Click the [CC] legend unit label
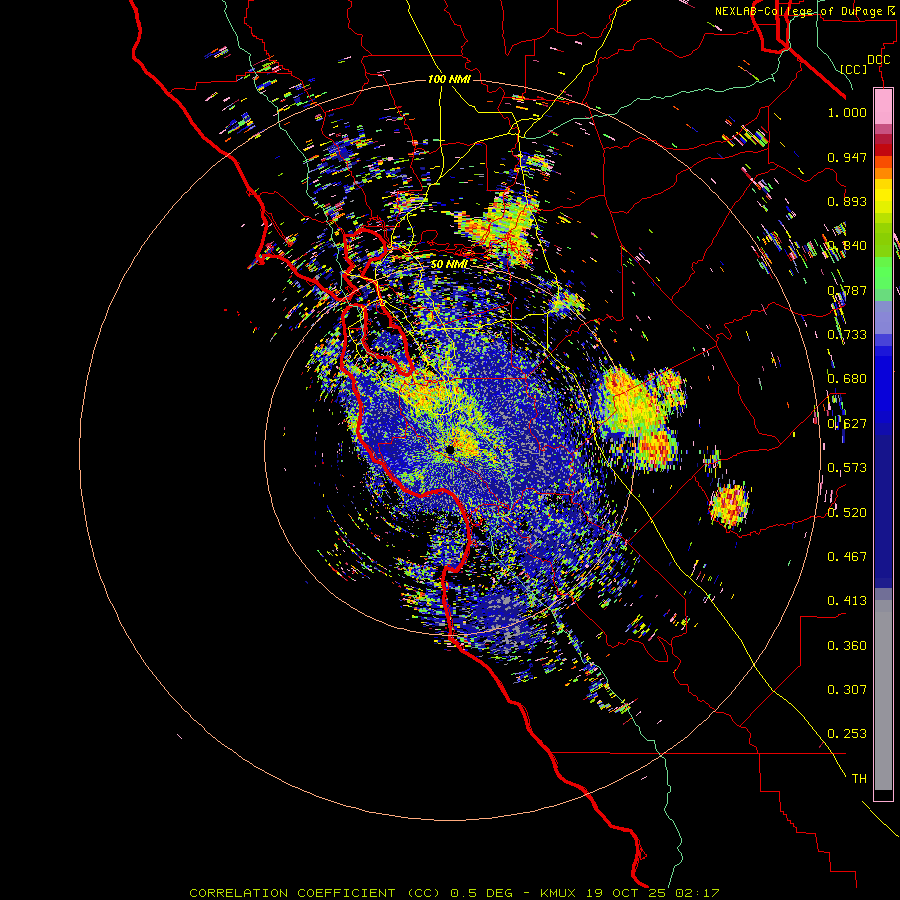 click(x=853, y=69)
